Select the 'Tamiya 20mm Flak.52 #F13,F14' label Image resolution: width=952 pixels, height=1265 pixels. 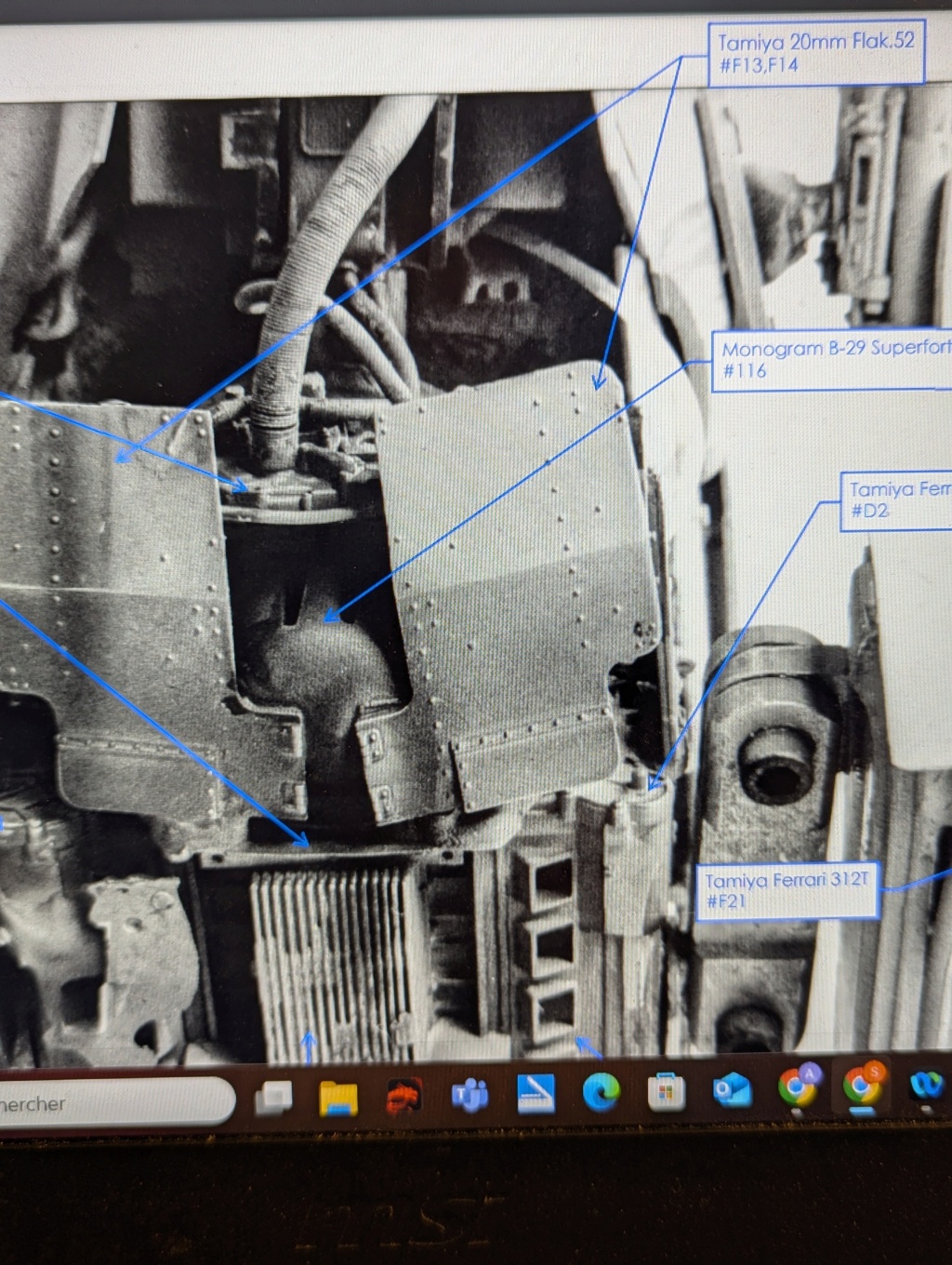pyautogui.click(x=816, y=53)
